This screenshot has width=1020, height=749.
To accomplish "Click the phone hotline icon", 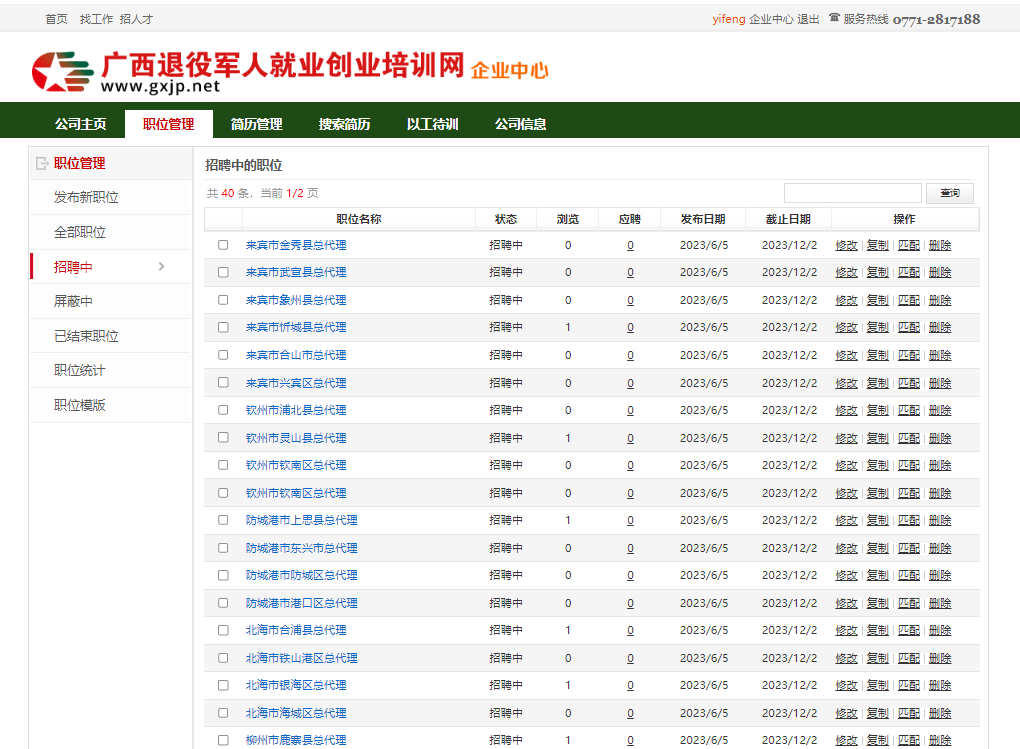I will click(x=834, y=18).
